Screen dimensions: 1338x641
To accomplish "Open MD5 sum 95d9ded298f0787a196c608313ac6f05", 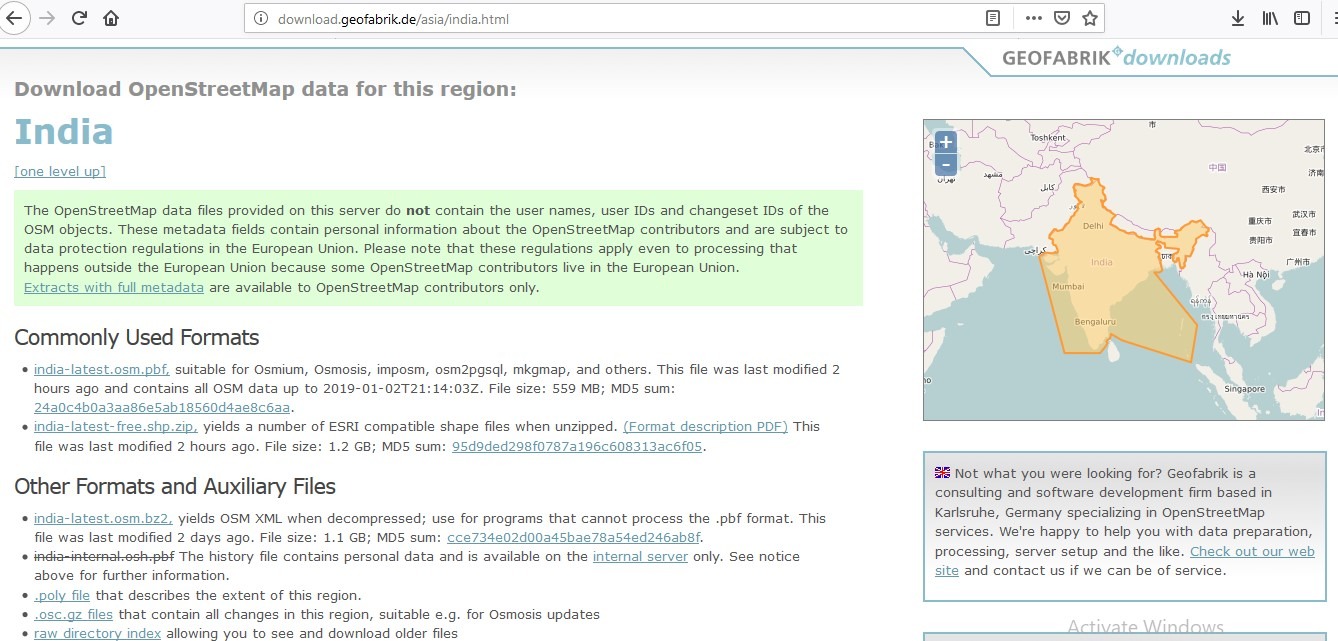I will [x=577, y=446].
